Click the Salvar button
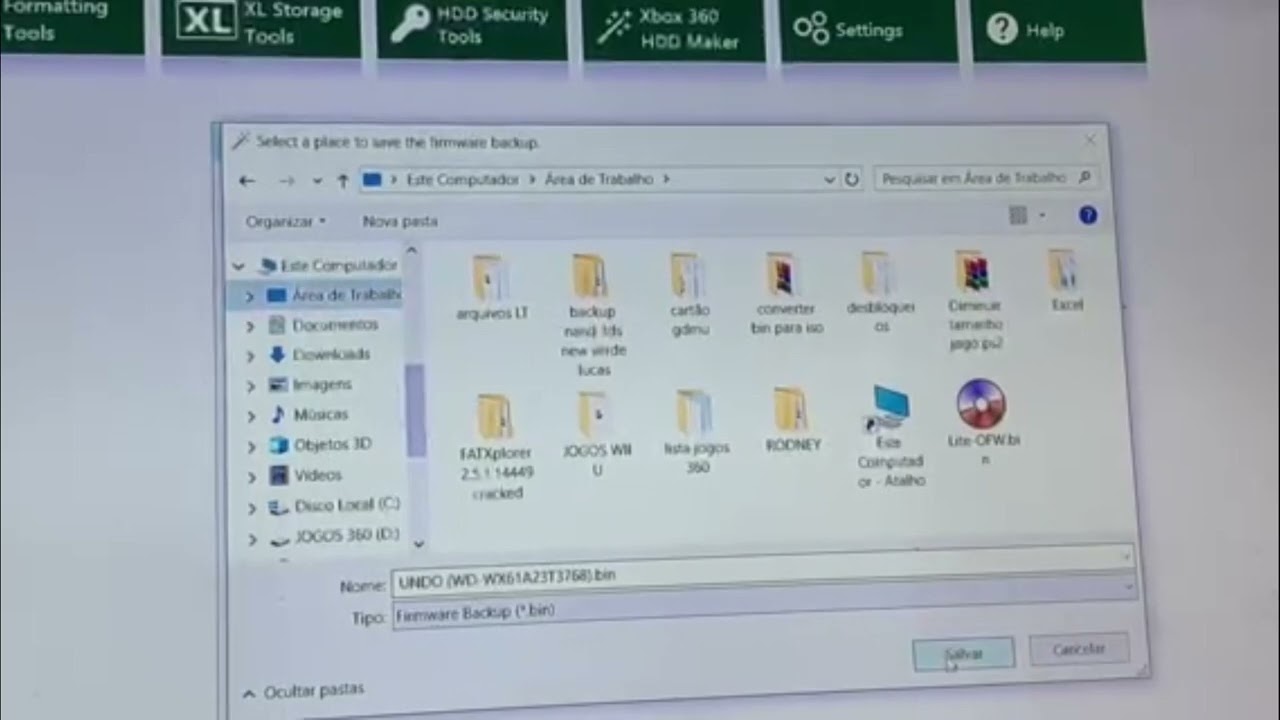This screenshot has height=720, width=1280. coord(964,654)
